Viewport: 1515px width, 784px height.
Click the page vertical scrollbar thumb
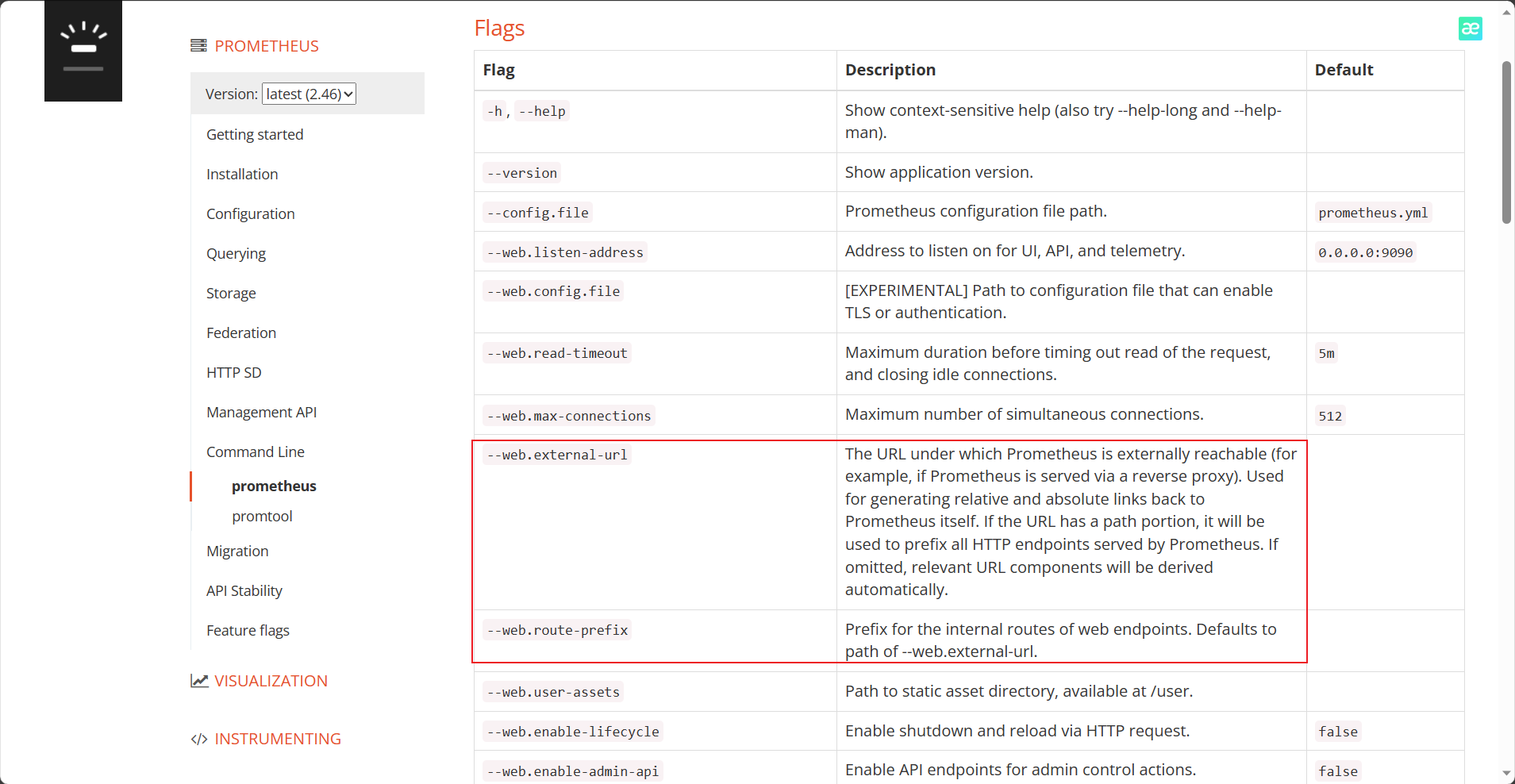coord(1506,143)
